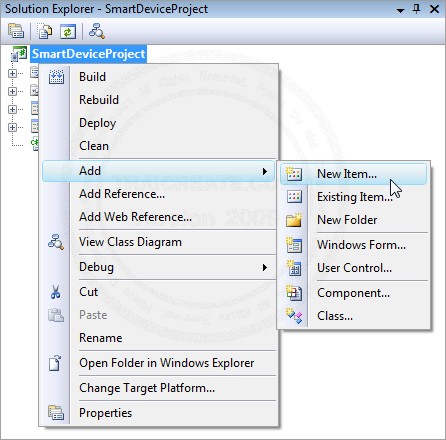Click the disabled Paste entry
The image size is (446, 440).
coord(158,315)
